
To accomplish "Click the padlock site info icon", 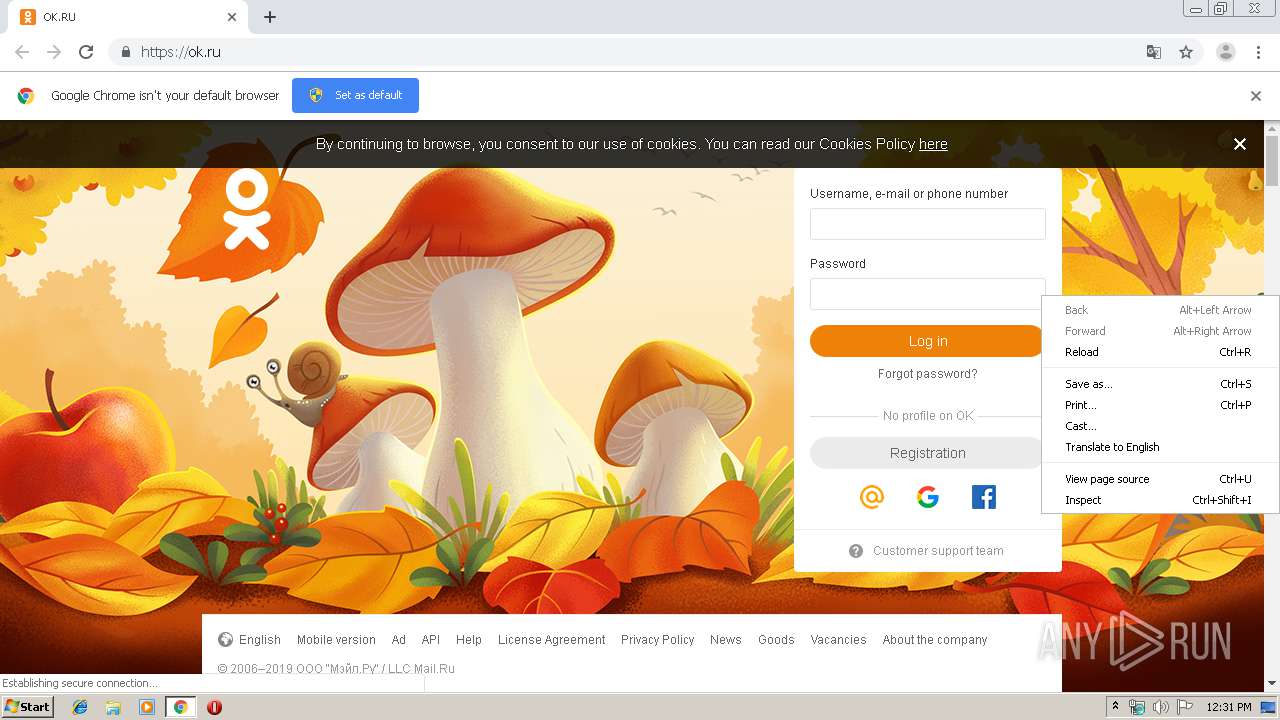I will pos(125,52).
